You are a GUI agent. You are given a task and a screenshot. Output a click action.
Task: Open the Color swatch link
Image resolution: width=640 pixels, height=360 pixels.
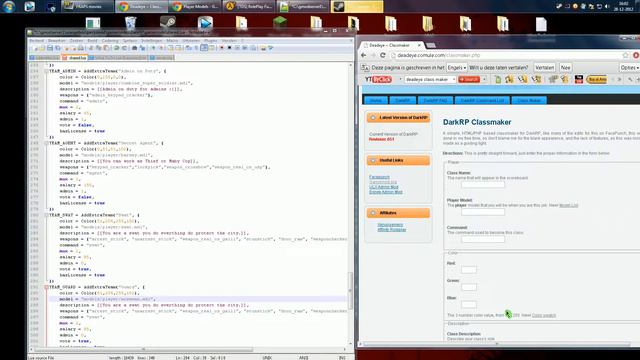pyautogui.click(x=544, y=316)
